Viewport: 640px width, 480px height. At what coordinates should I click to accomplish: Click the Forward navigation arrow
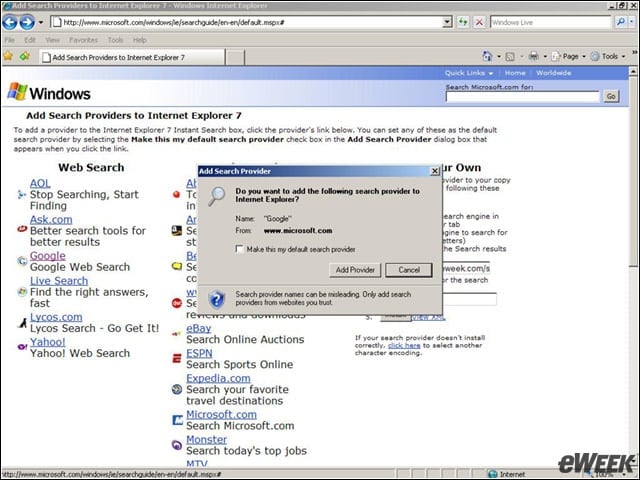tap(27, 22)
